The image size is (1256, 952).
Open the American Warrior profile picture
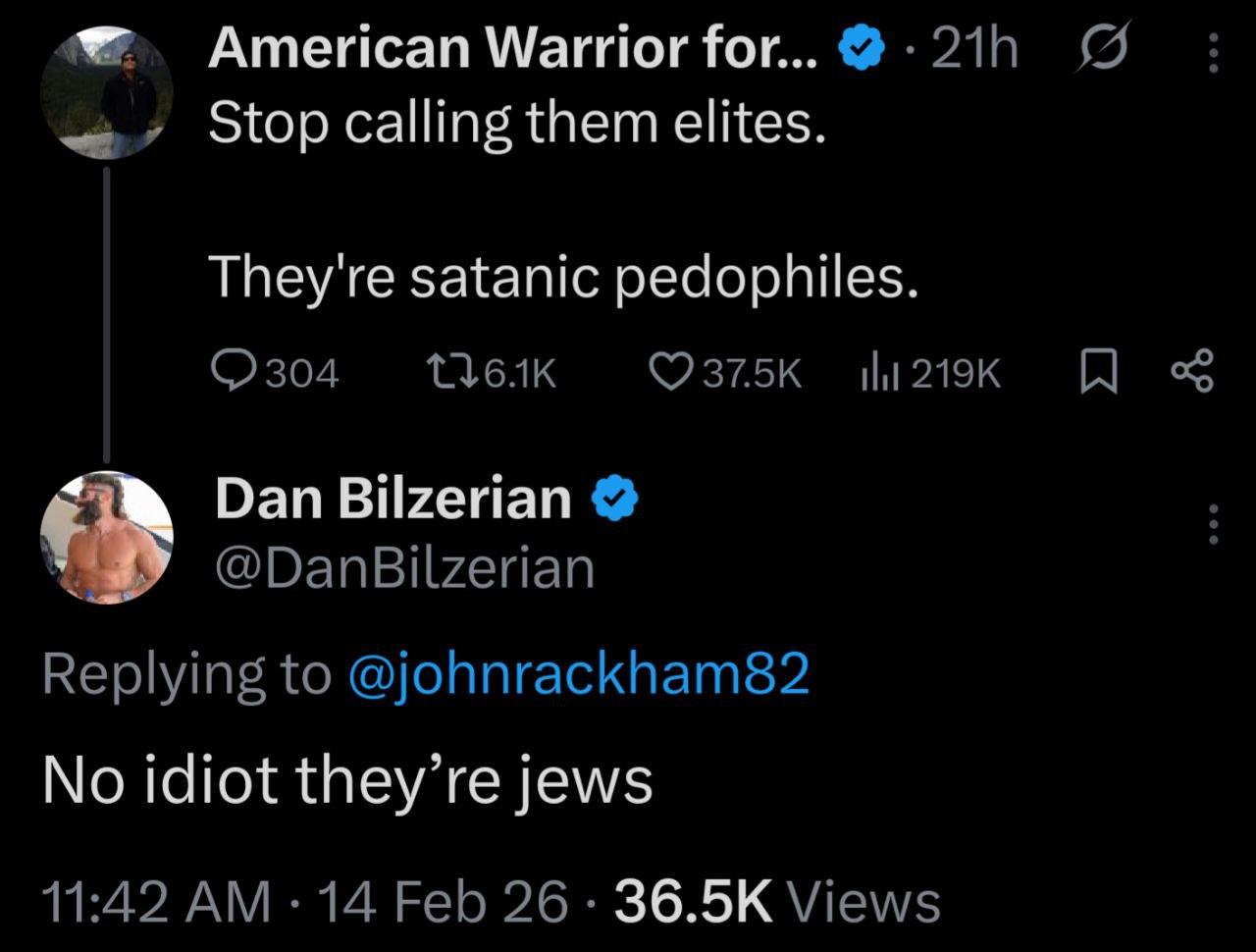108,91
